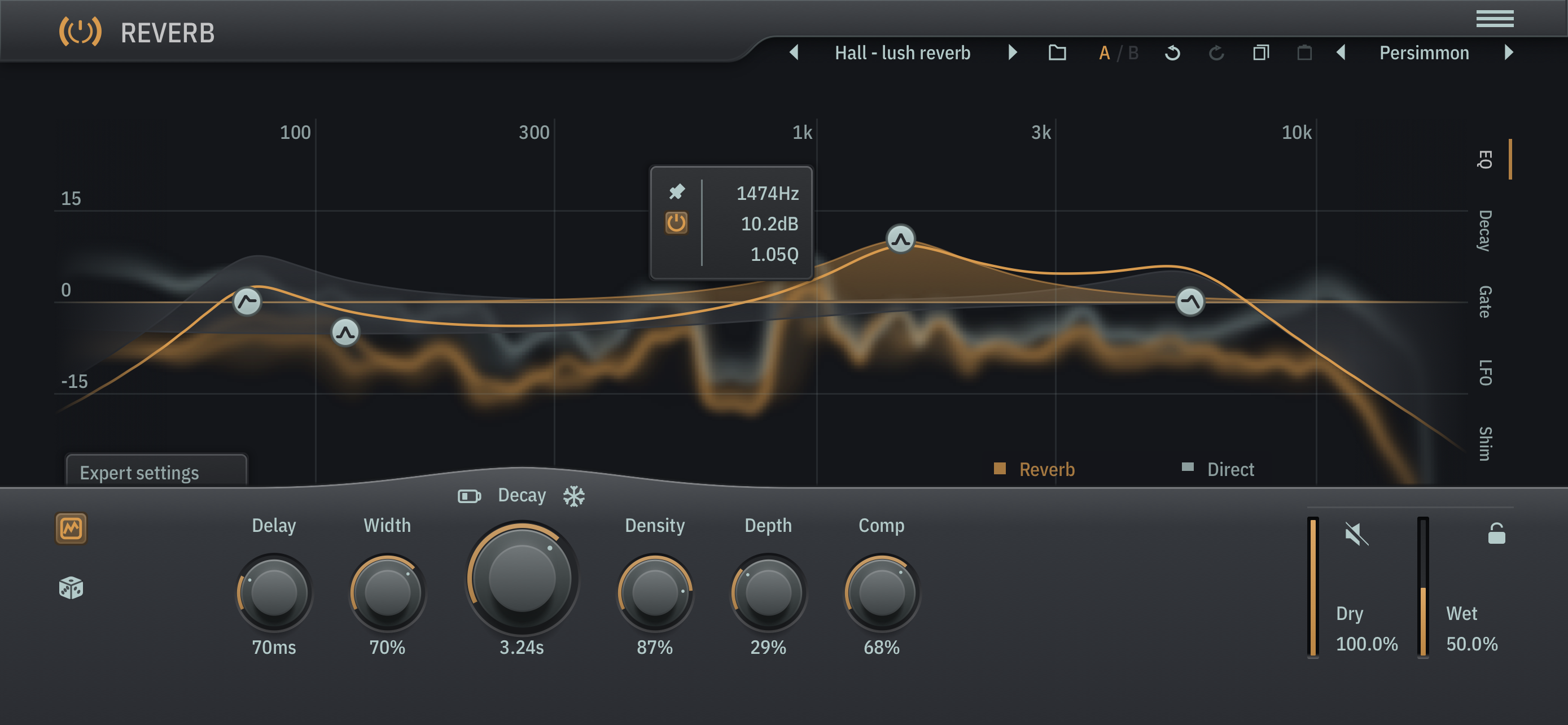
Task: Click the Wet level slider bar
Action: (1422, 586)
